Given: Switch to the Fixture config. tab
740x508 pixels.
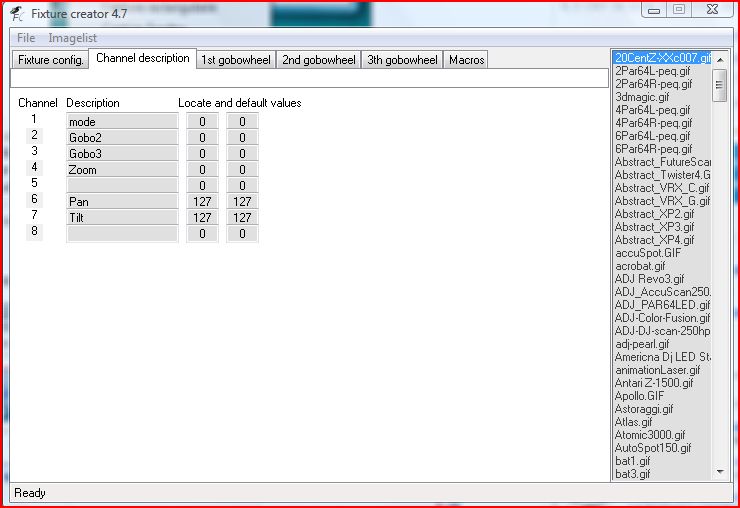Looking at the screenshot, I should tap(50, 60).
